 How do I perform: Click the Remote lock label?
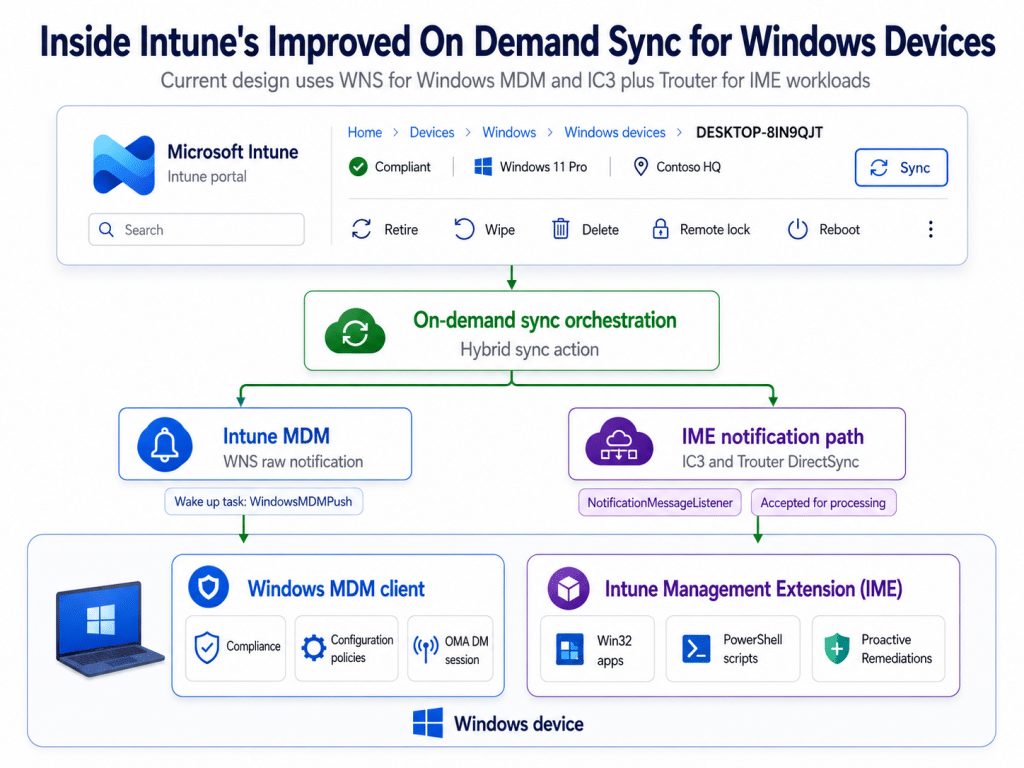pos(714,230)
